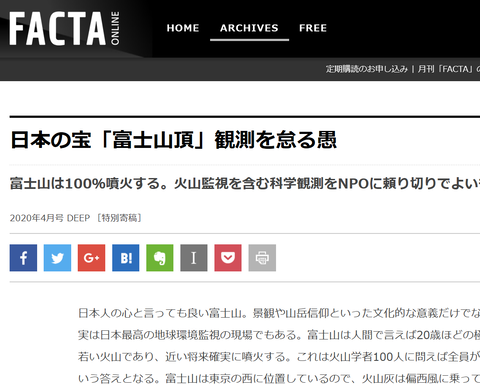Click paragraph line starting 実は日本最高の地球環境監視
The height and width of the screenshot is (384, 480).
pyautogui.click(x=279, y=335)
